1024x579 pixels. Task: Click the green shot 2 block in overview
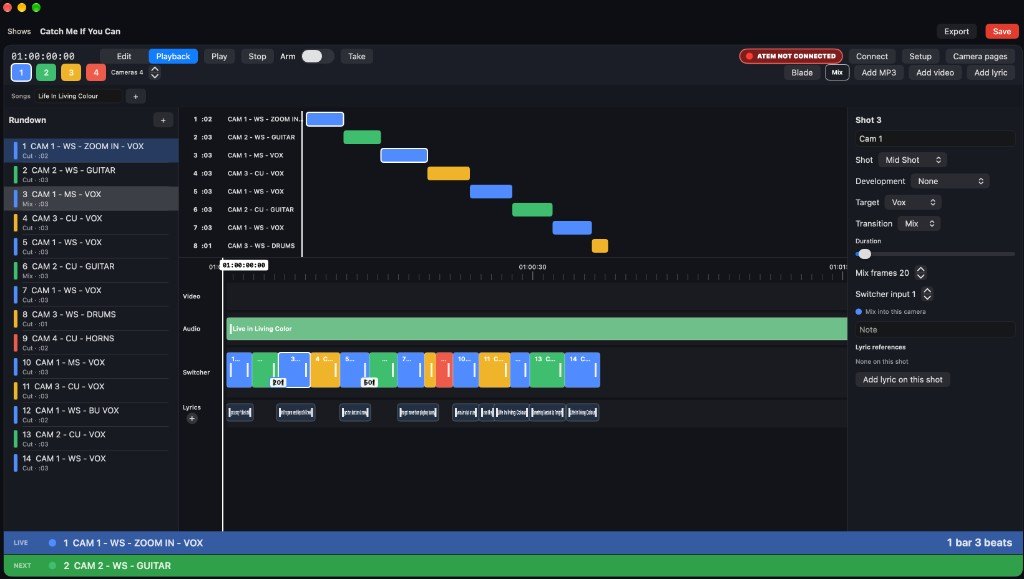(362, 137)
